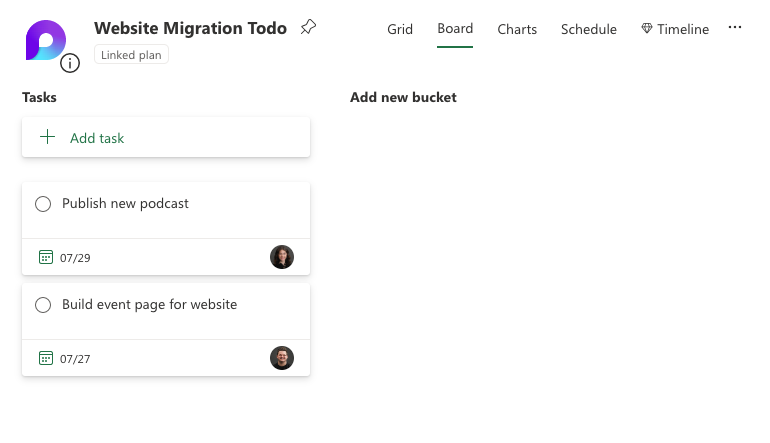Click assignee avatar on Publish new podcast

(x=282, y=257)
